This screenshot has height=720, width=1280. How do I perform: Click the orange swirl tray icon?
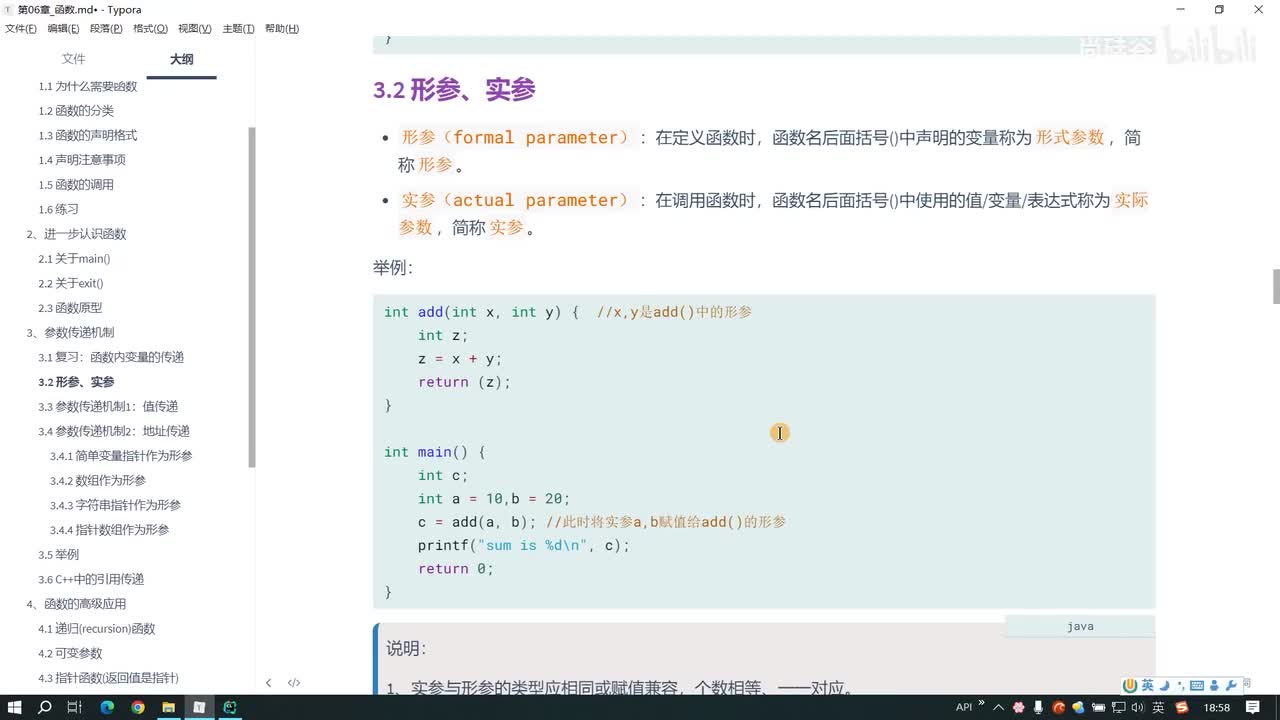(1059, 707)
